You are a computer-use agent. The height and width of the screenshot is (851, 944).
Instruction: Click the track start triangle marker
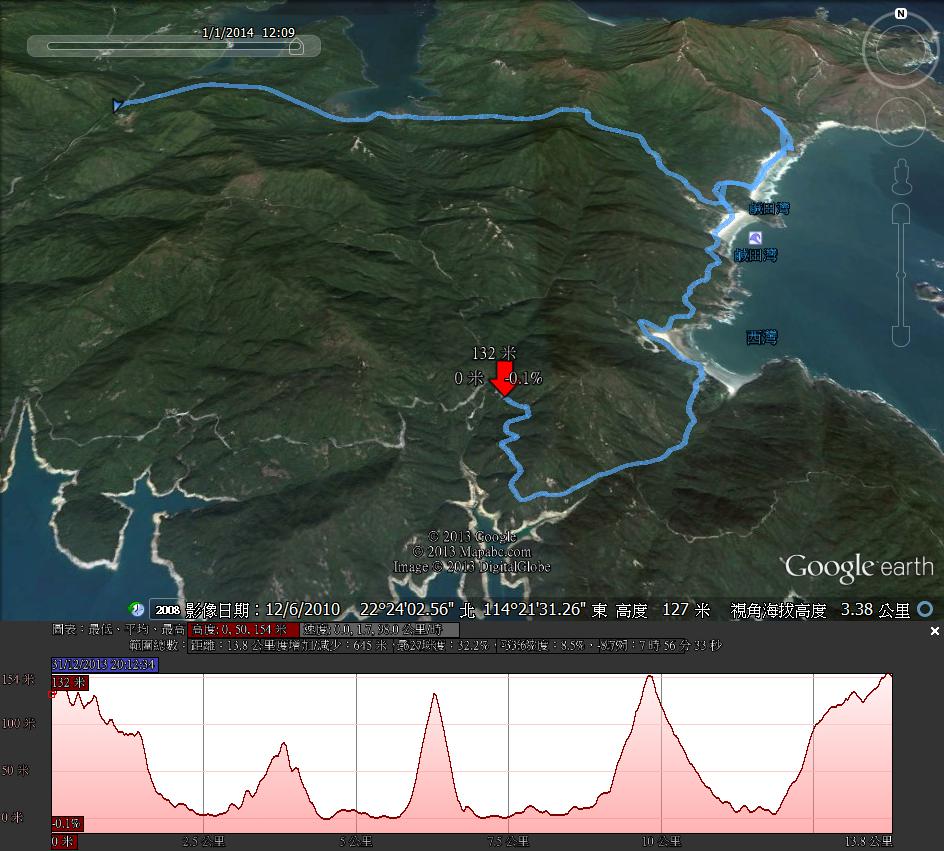(x=117, y=105)
